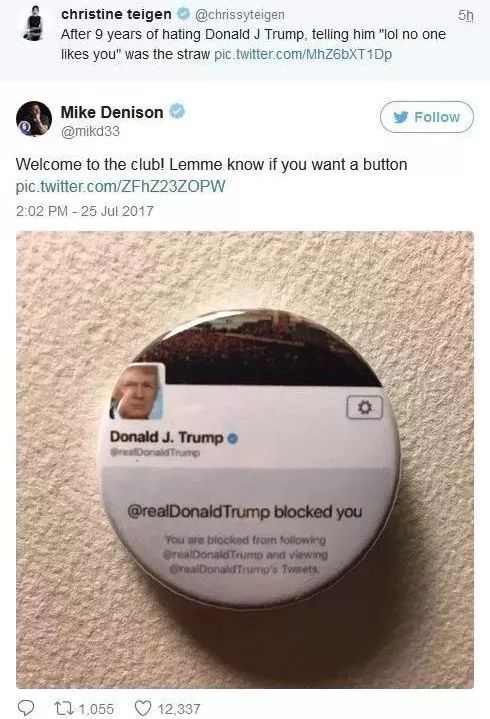Follow Mike Denison

[426, 117]
